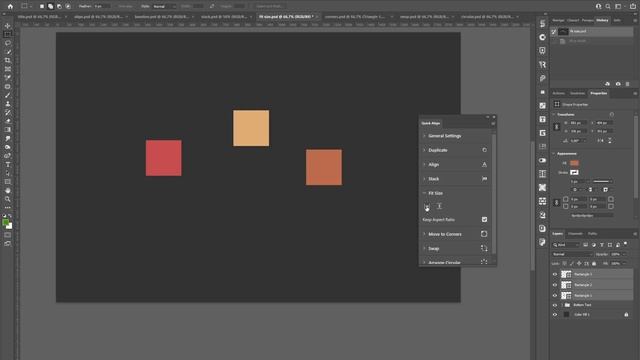Select the Move tool

(7, 26)
